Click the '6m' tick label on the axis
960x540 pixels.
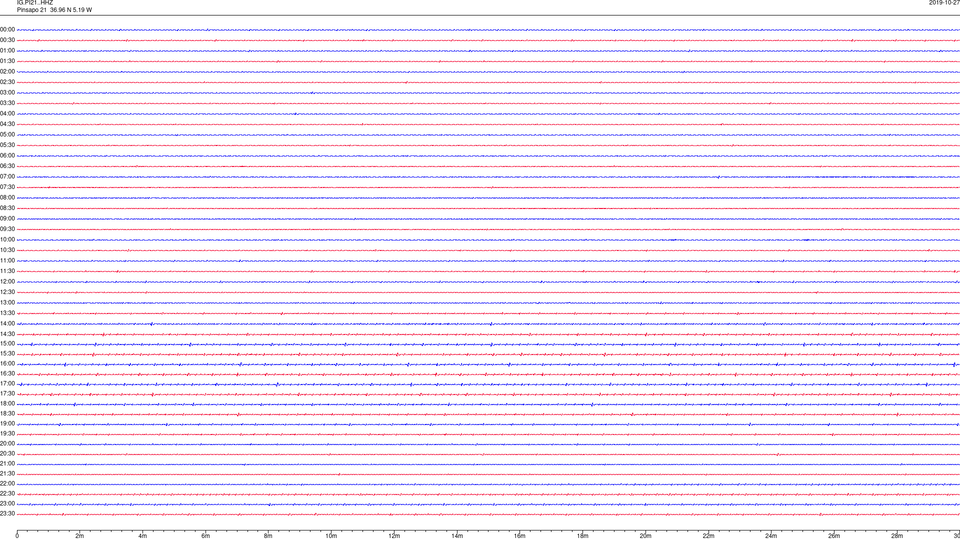click(206, 536)
